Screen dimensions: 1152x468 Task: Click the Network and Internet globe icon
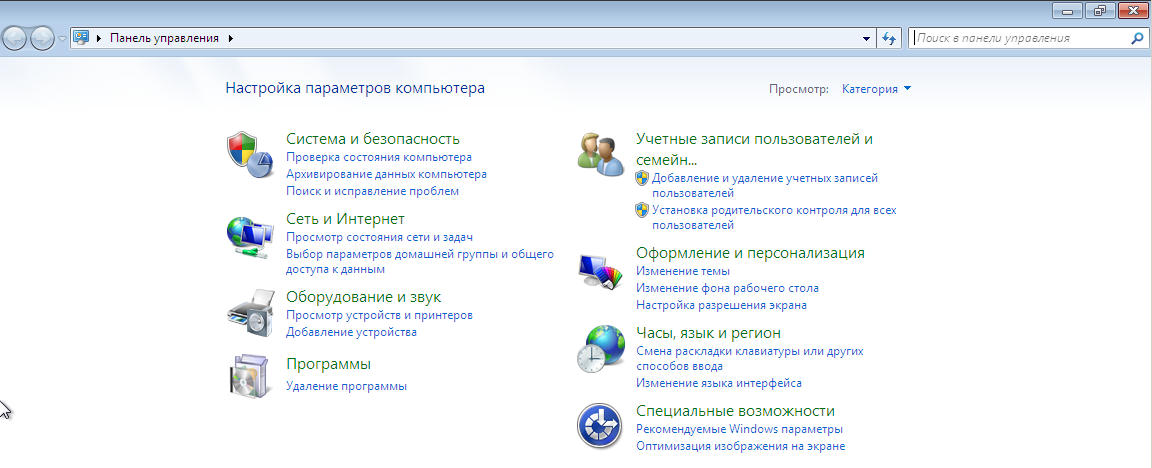(x=250, y=236)
